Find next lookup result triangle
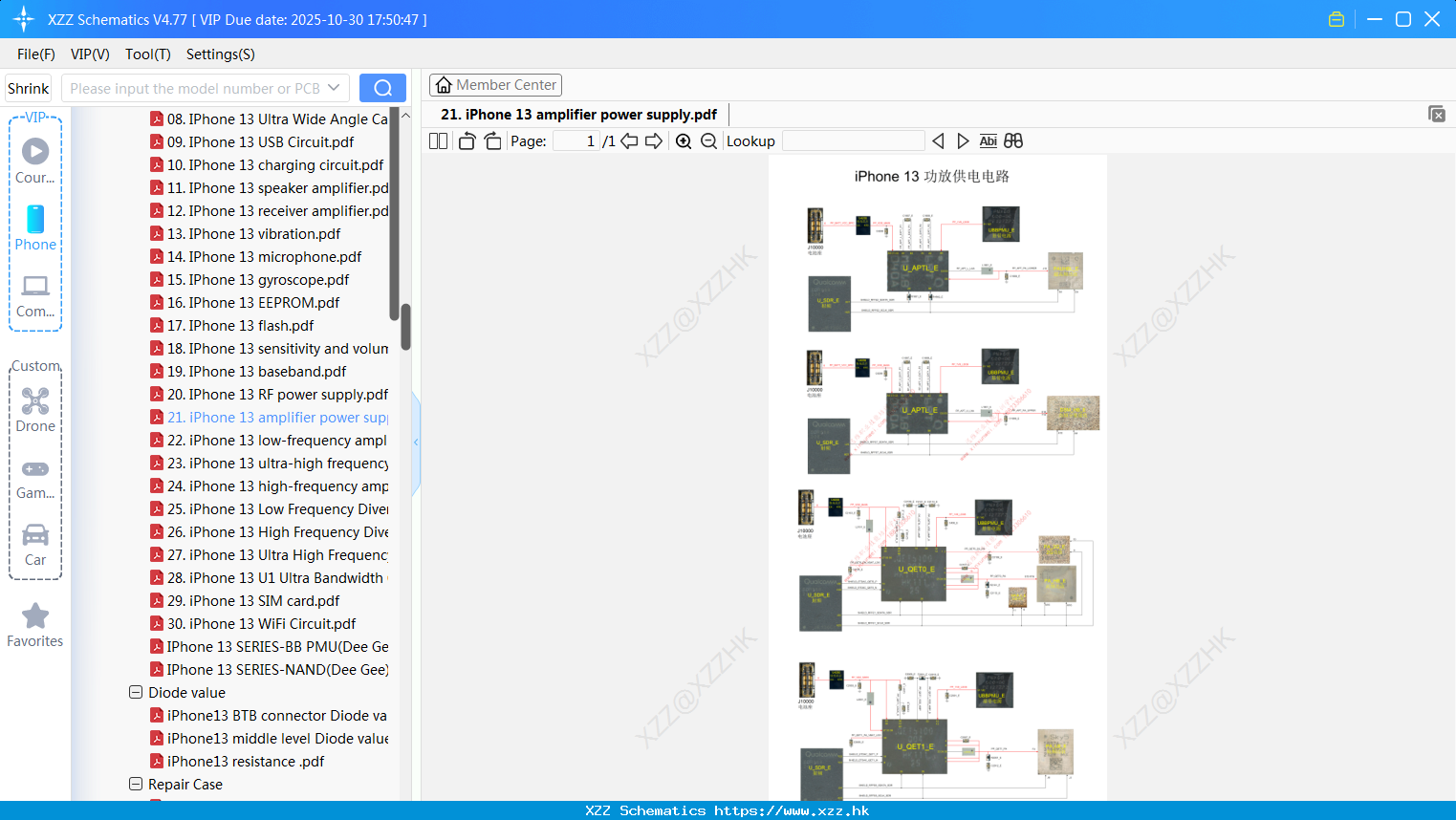This screenshot has width=1456, height=820. click(x=963, y=140)
